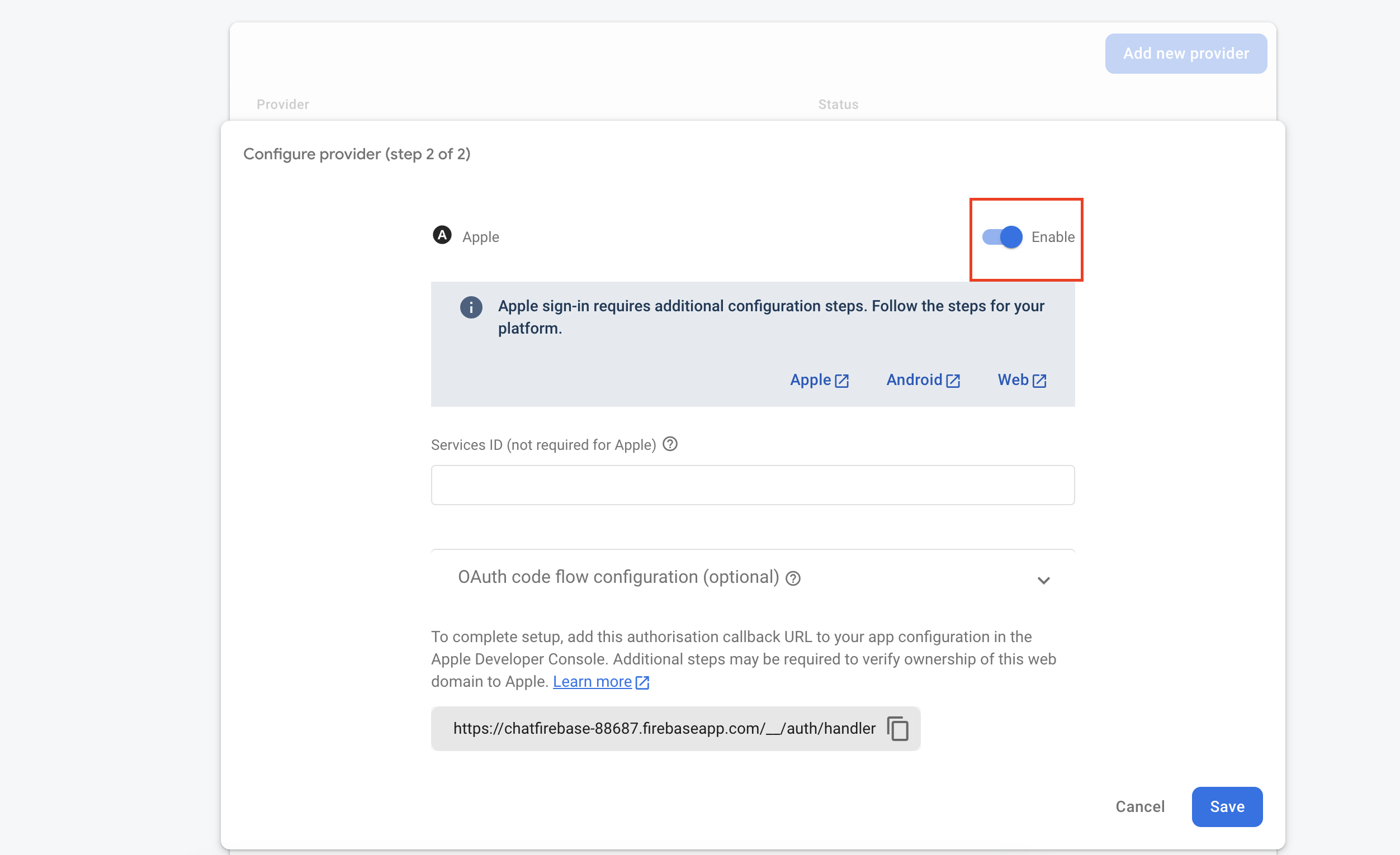The width and height of the screenshot is (1400, 855).
Task: Click the Services ID help question-mark icon
Action: point(670,444)
